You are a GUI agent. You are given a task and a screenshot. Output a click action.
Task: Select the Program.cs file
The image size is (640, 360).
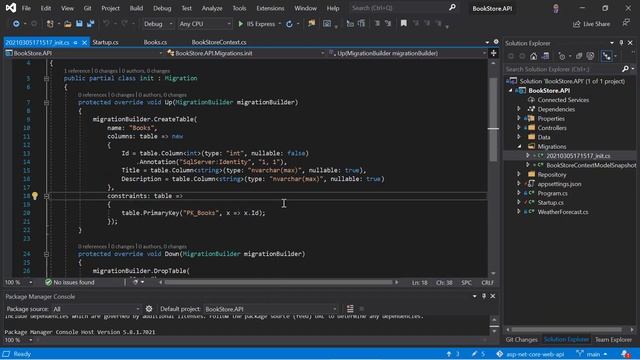point(552,193)
